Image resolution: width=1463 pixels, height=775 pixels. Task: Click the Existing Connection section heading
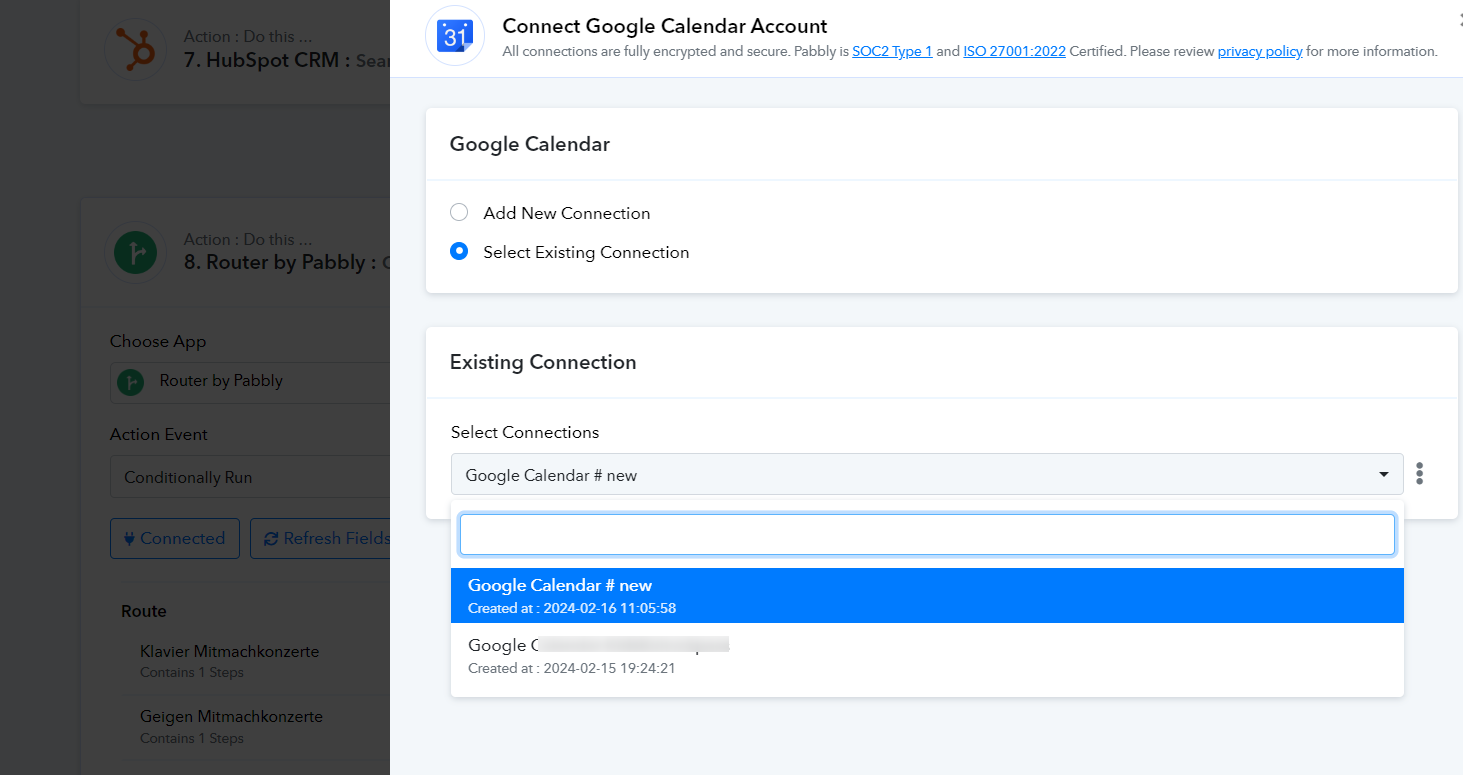tap(543, 362)
